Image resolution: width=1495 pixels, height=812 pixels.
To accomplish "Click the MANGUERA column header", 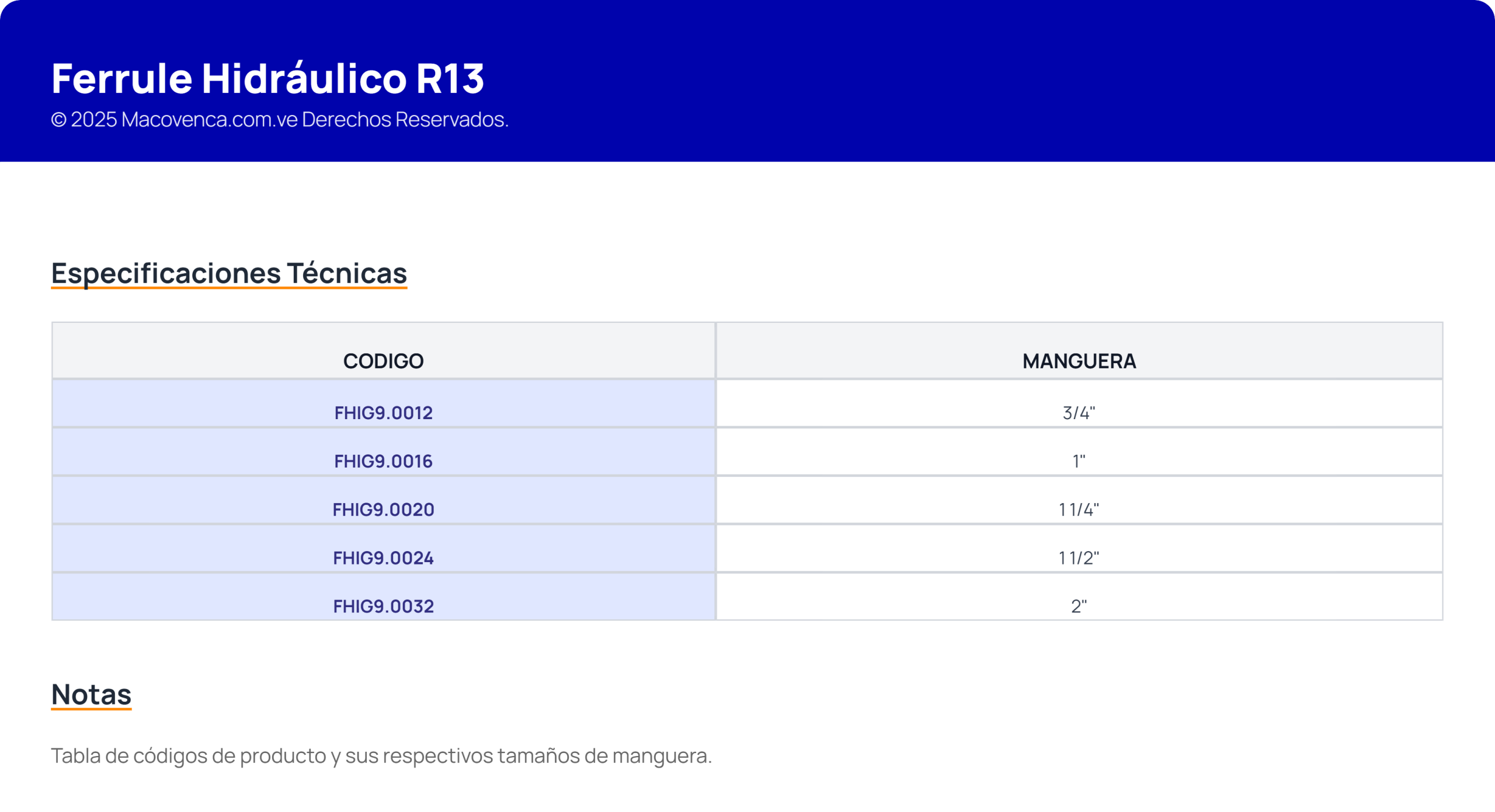I will [x=1079, y=361].
